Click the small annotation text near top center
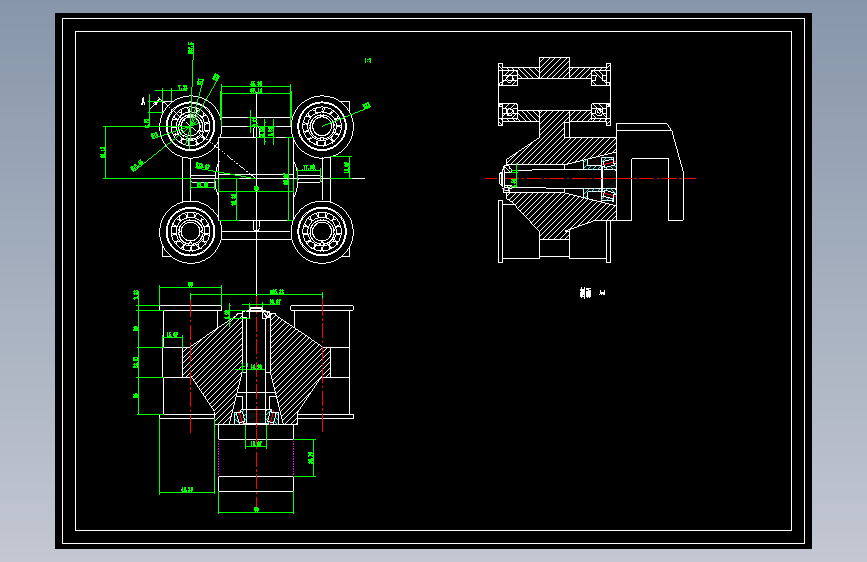Screen dimensions: 867x562 [x=368, y=60]
